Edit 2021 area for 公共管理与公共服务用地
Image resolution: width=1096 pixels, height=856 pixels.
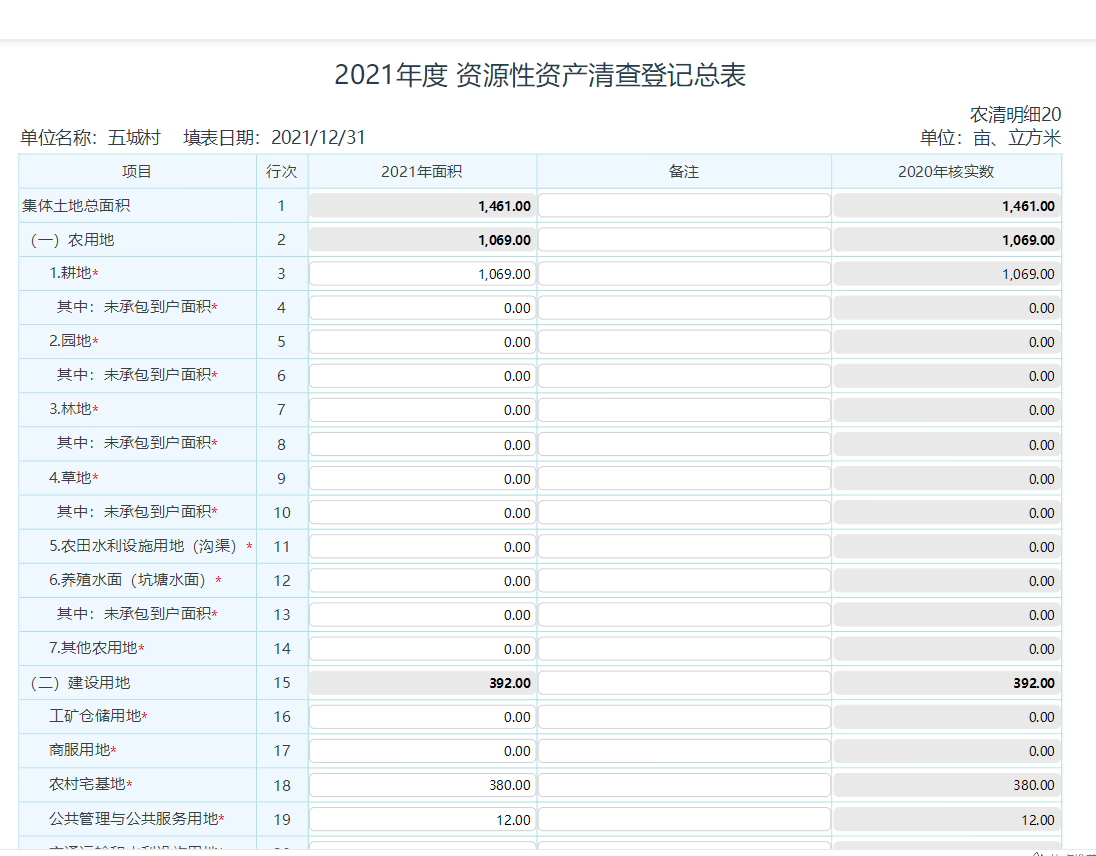(x=422, y=820)
